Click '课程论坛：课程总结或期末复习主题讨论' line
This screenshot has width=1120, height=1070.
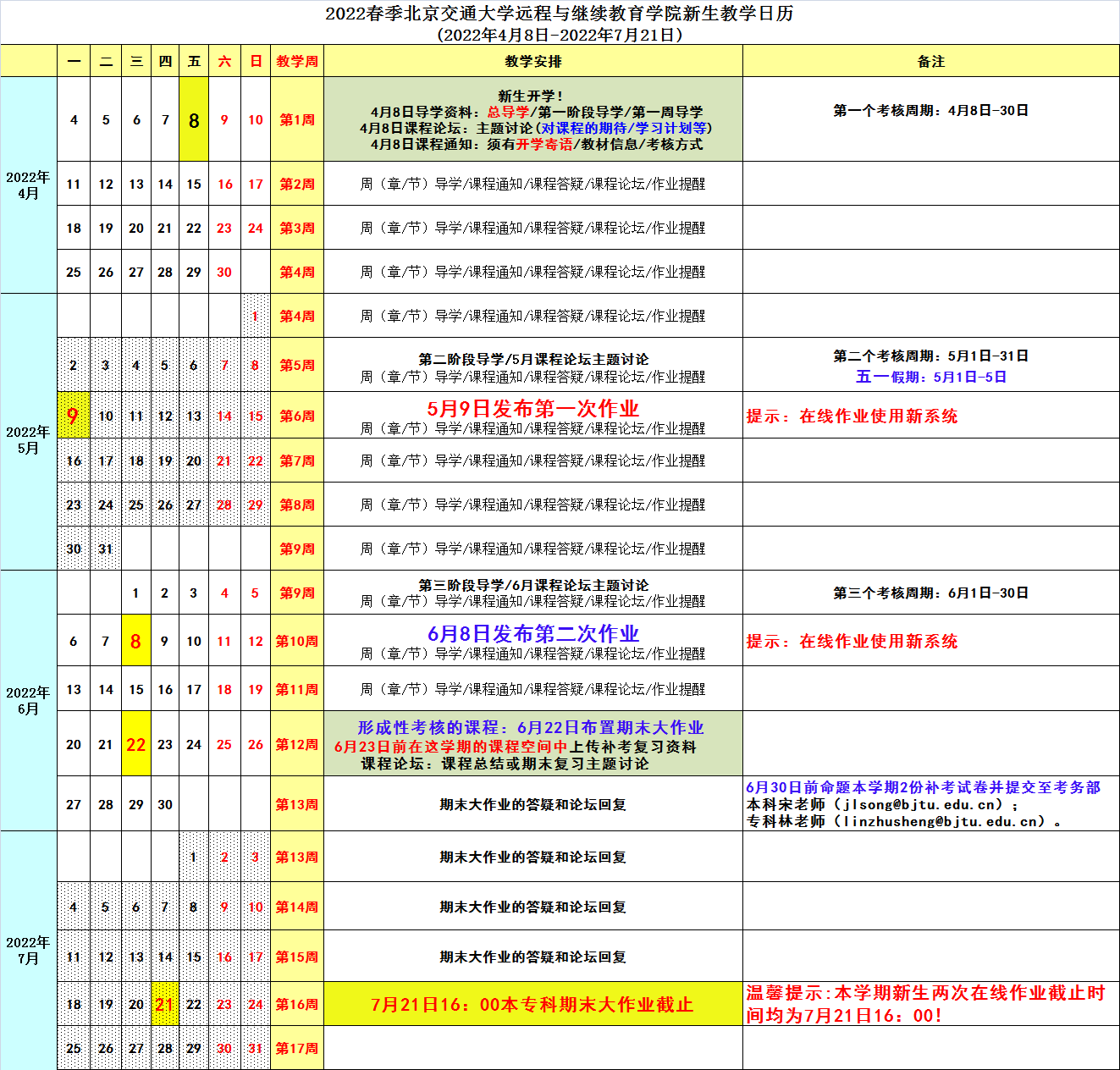505,764
